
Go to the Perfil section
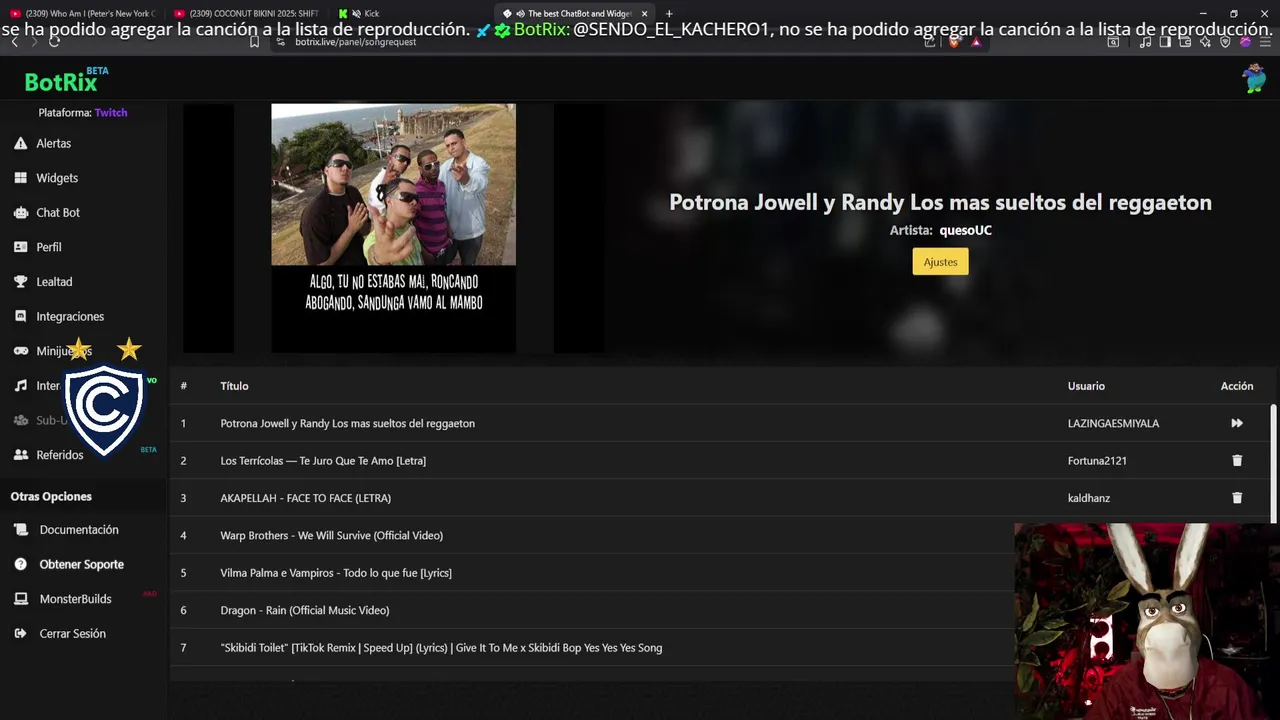[49, 247]
